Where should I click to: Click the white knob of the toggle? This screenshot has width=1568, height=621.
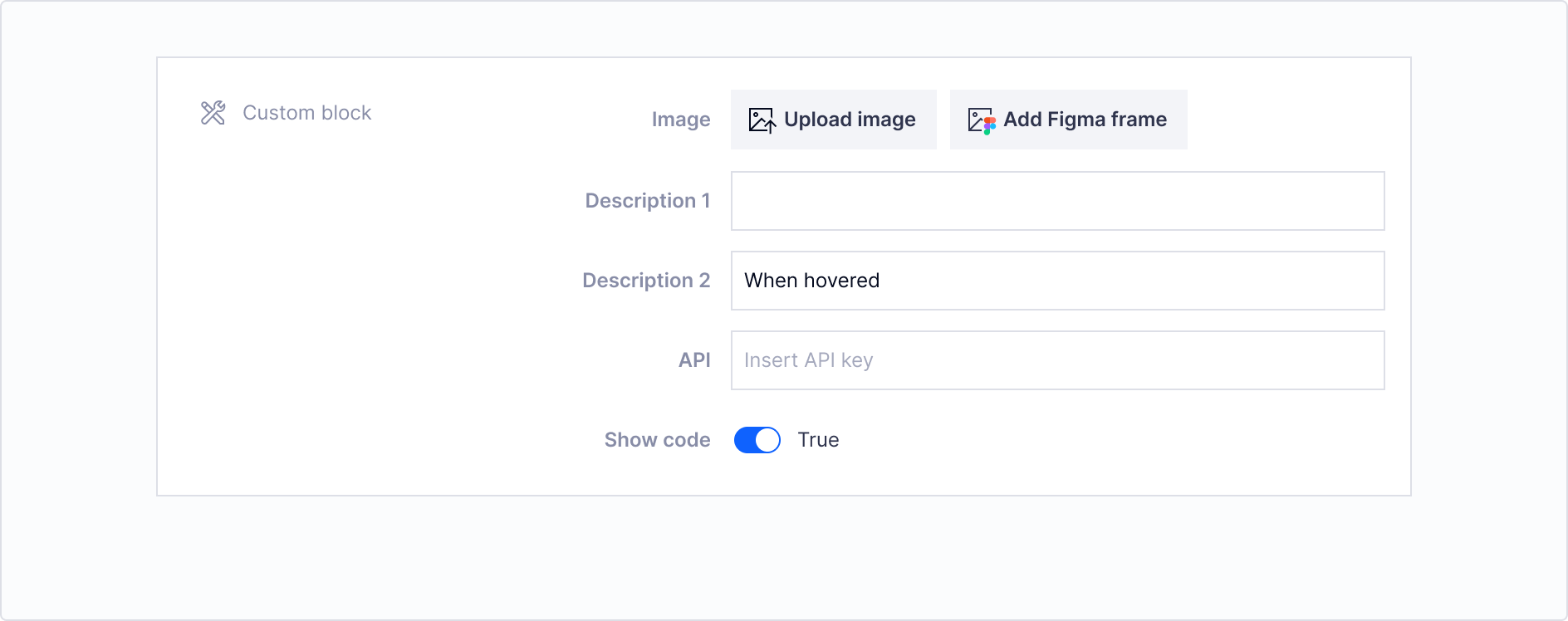click(x=767, y=440)
